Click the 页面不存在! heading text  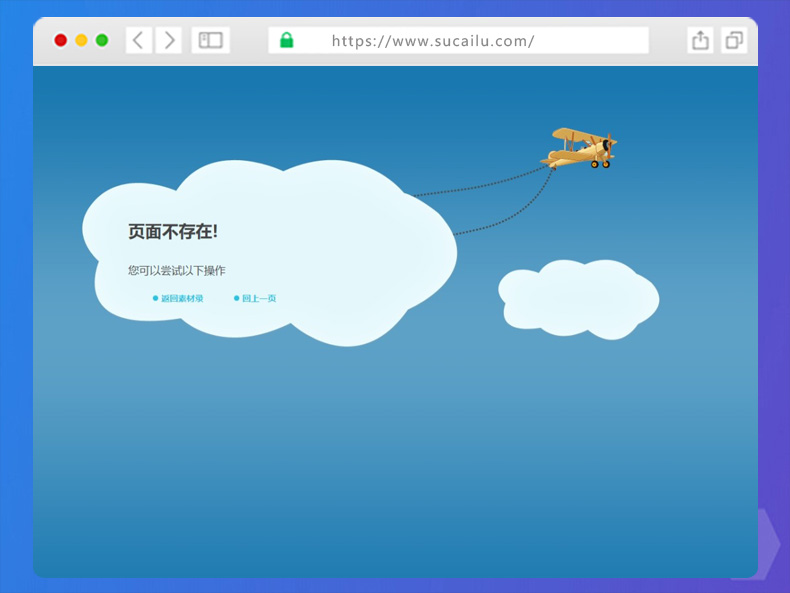(x=172, y=232)
